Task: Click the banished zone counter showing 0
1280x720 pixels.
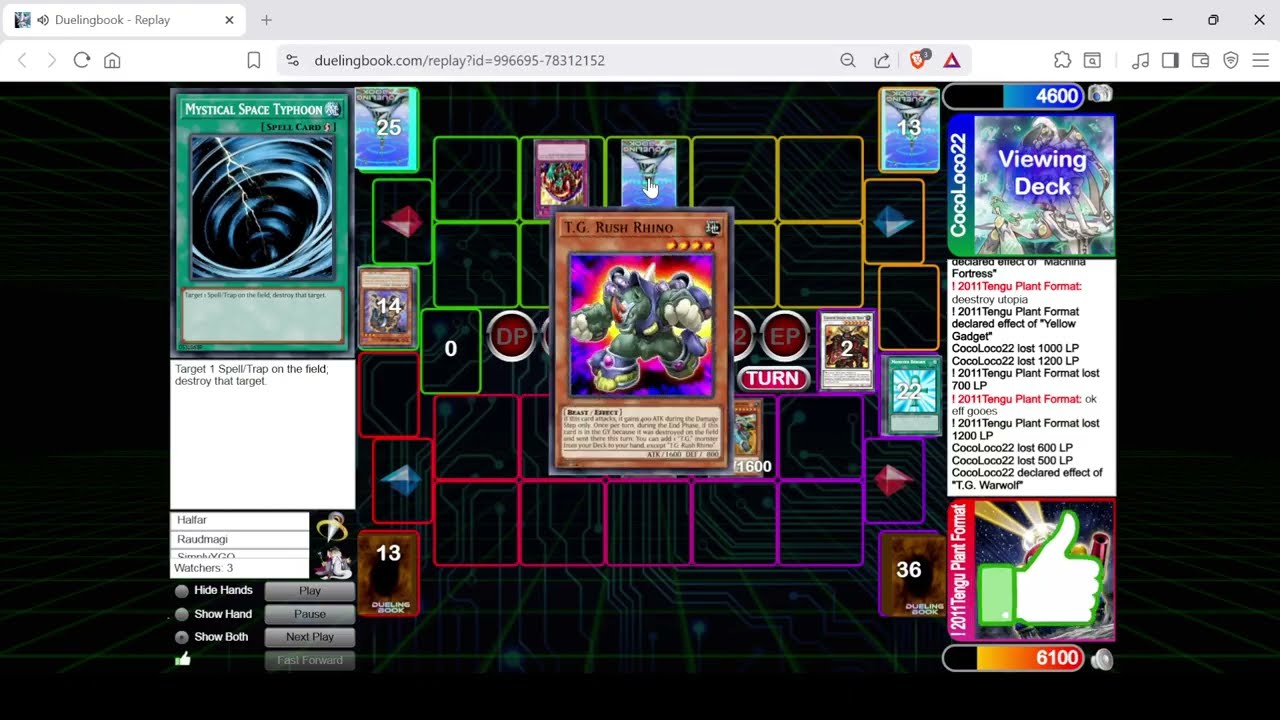Action: point(451,349)
